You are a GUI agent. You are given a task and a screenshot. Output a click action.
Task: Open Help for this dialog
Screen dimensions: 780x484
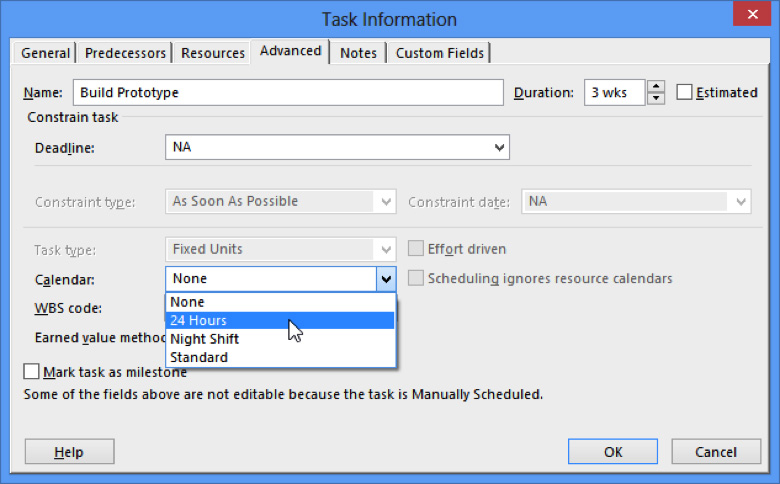click(69, 452)
